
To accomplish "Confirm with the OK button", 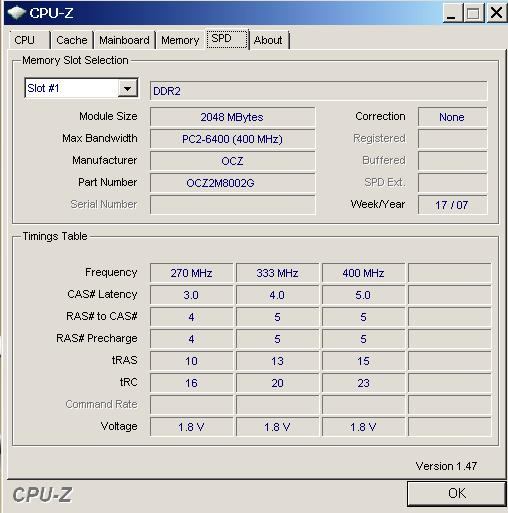I will pos(456,493).
